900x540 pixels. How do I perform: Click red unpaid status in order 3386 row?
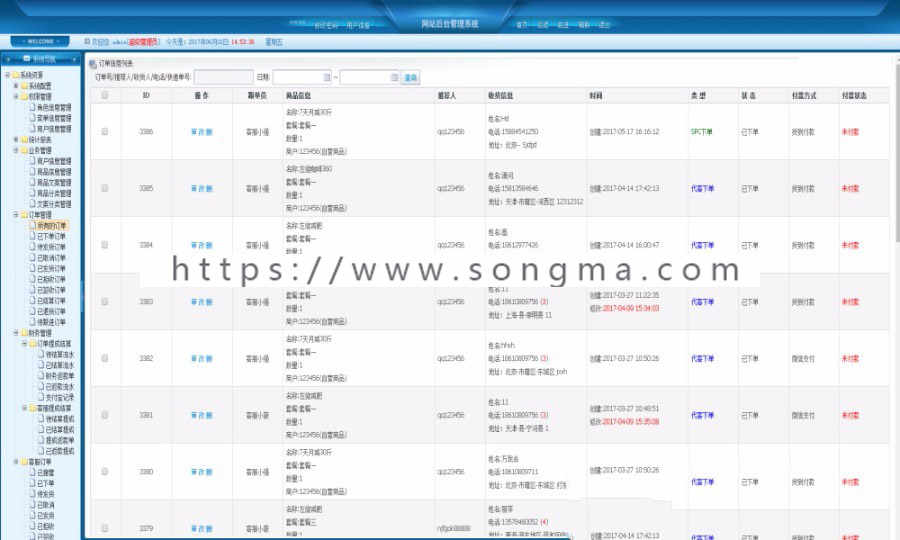point(850,132)
